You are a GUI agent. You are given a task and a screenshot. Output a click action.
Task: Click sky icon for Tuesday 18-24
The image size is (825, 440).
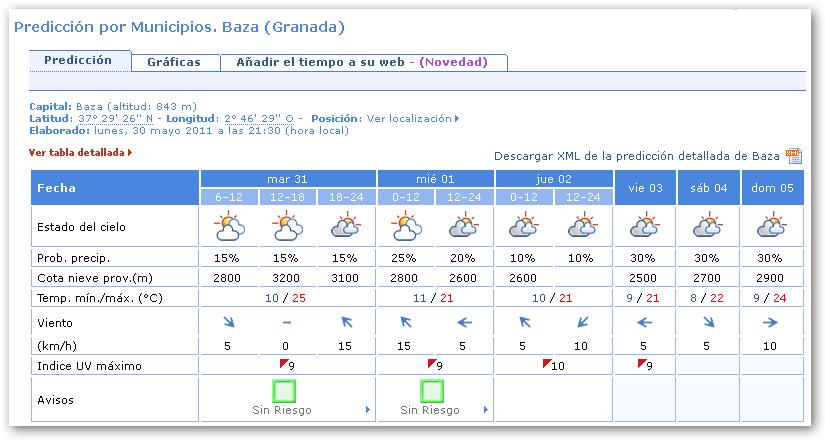coord(347,227)
